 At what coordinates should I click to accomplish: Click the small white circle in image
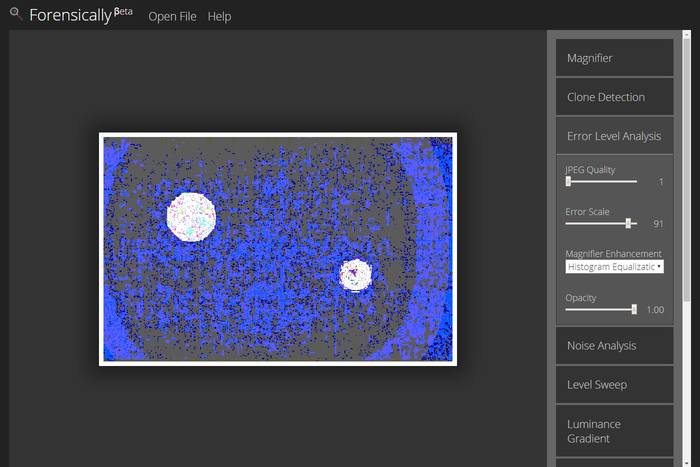355,275
